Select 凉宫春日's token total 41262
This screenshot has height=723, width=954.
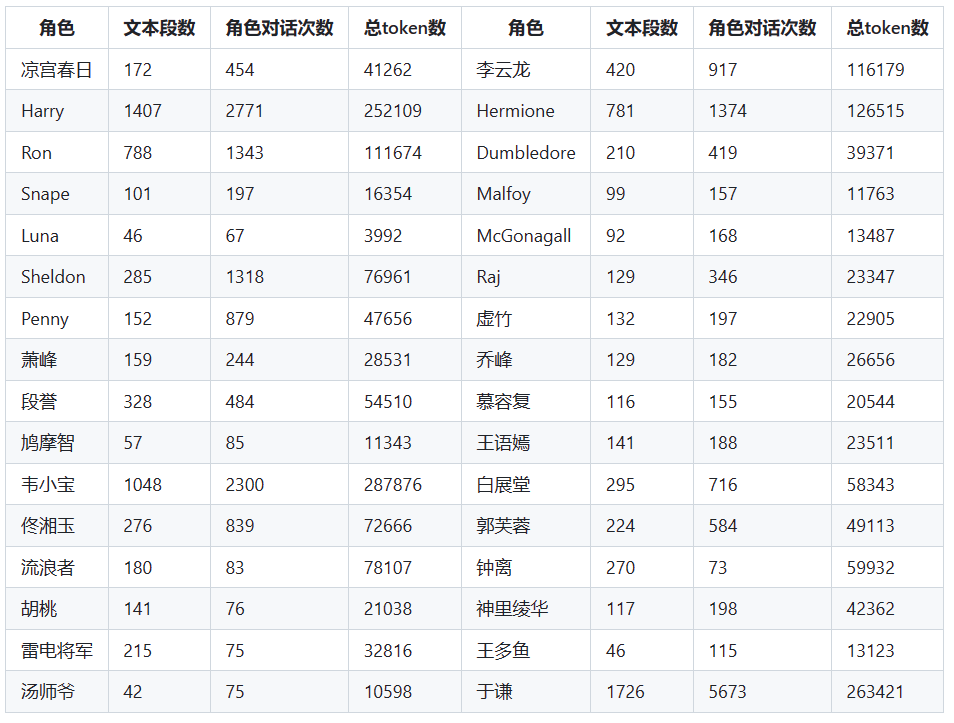point(388,69)
